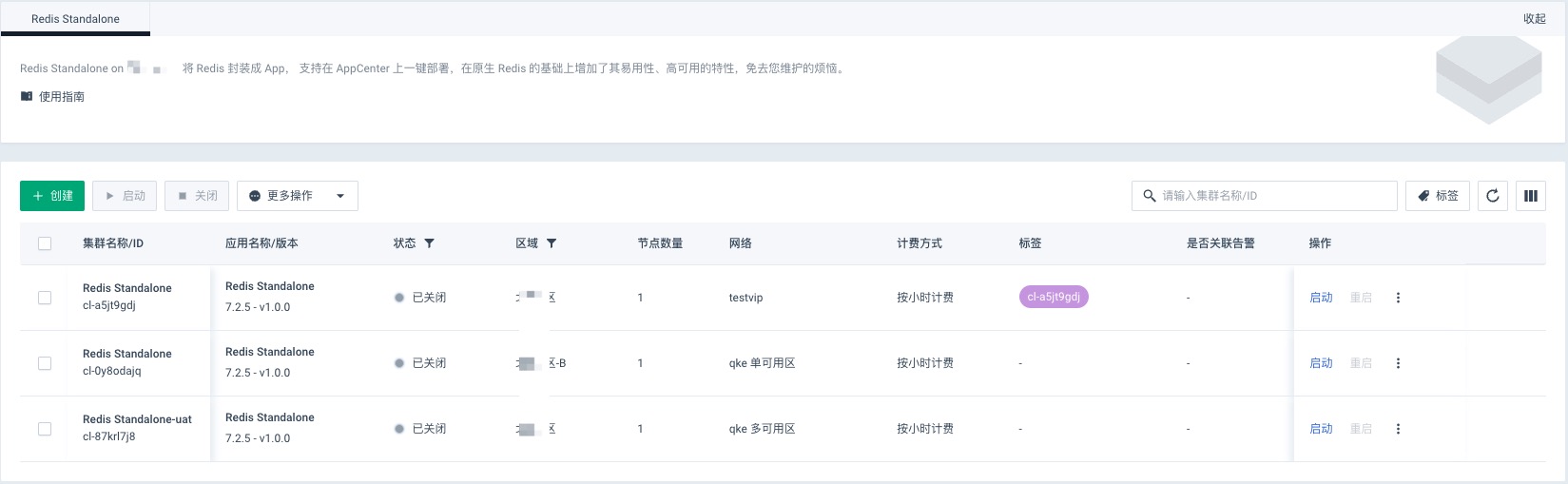1568x484 pixels.
Task: Check the cl-0y8odajq cluster row
Action: click(45, 363)
